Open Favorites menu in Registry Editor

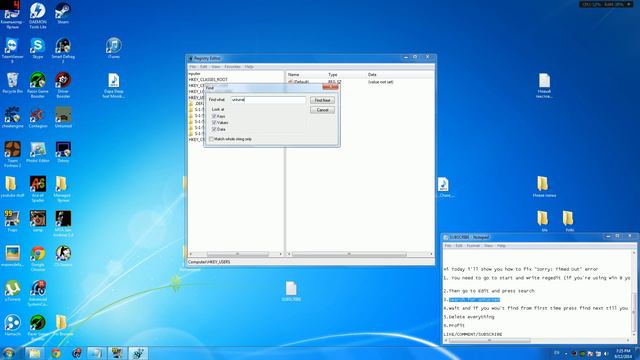[x=232, y=67]
